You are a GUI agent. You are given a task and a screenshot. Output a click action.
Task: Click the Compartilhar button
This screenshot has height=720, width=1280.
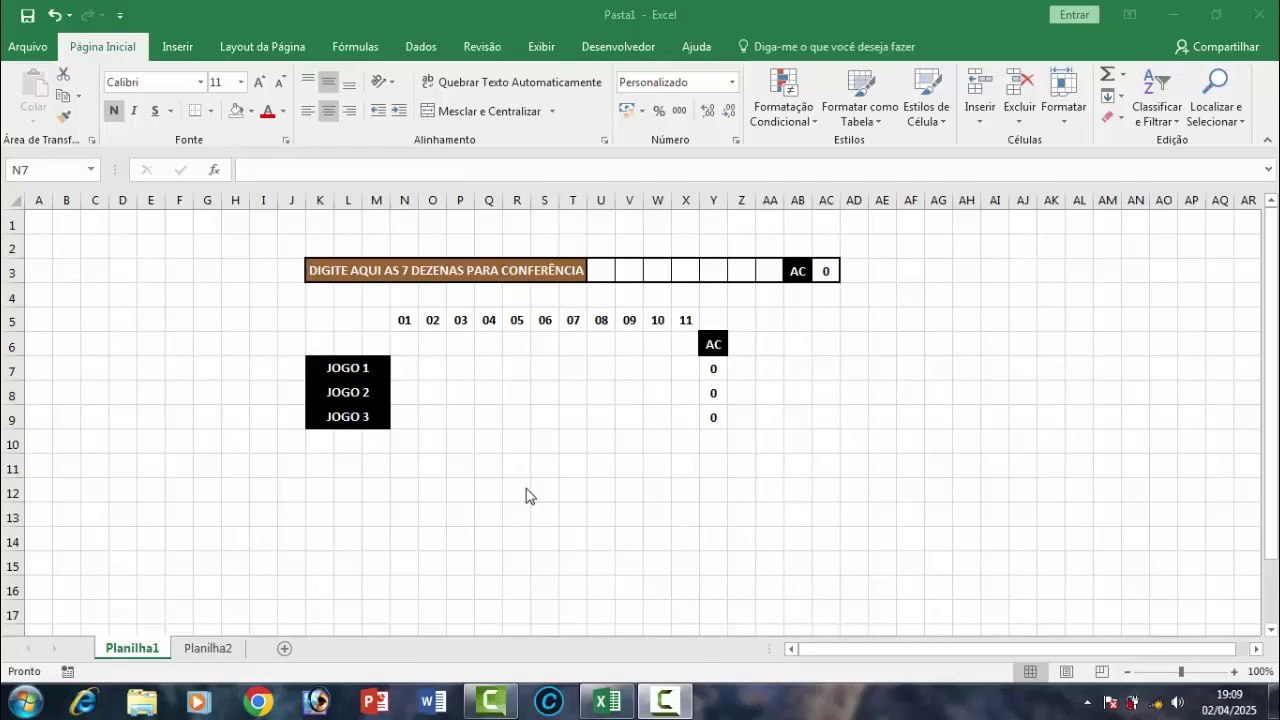point(1217,47)
